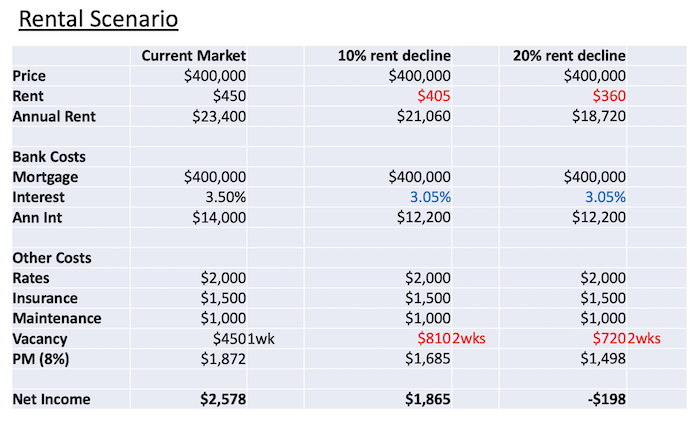Select the Other Costs section label
700x421 pixels.
coord(52,258)
